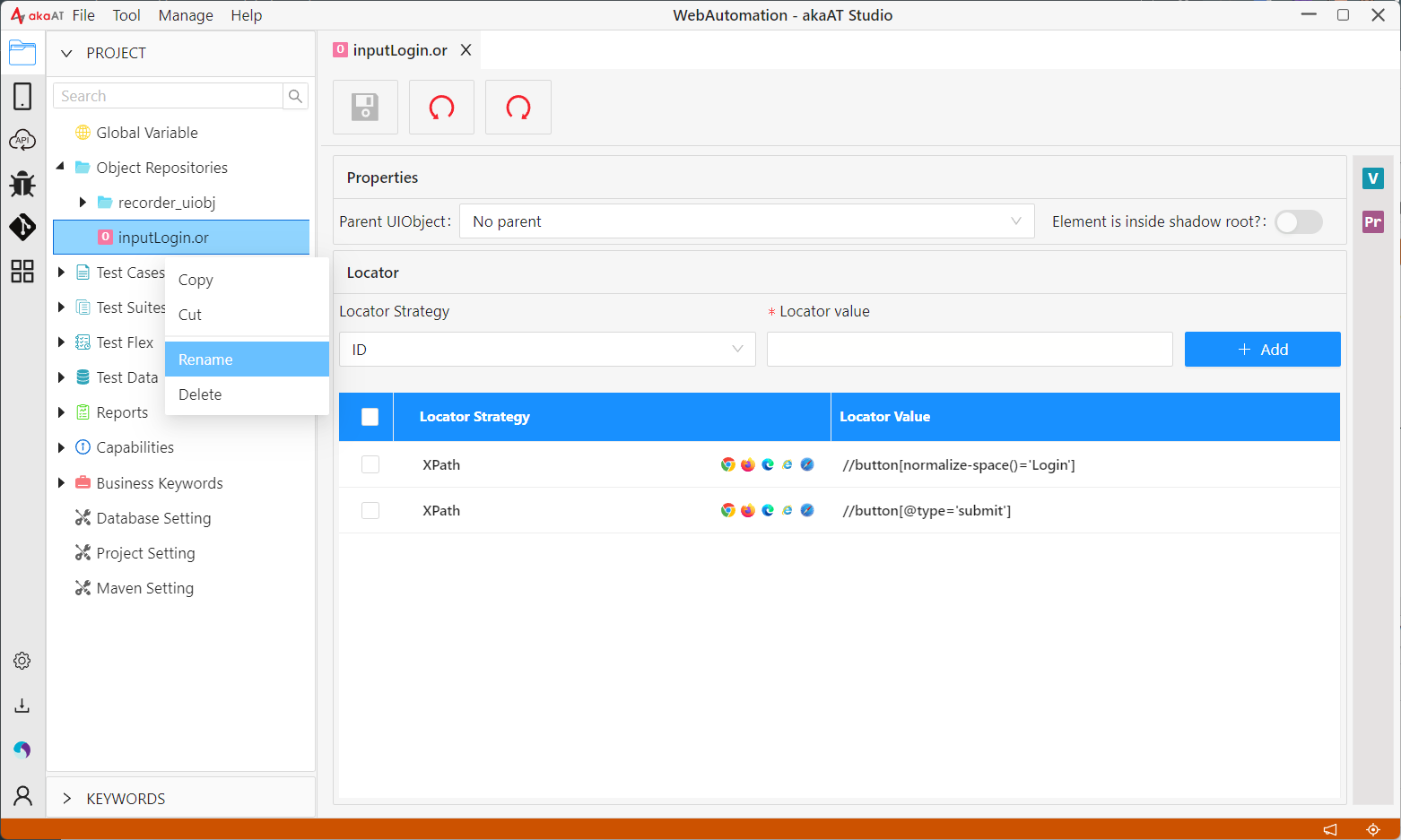Check the select-all header checkbox

tap(370, 417)
